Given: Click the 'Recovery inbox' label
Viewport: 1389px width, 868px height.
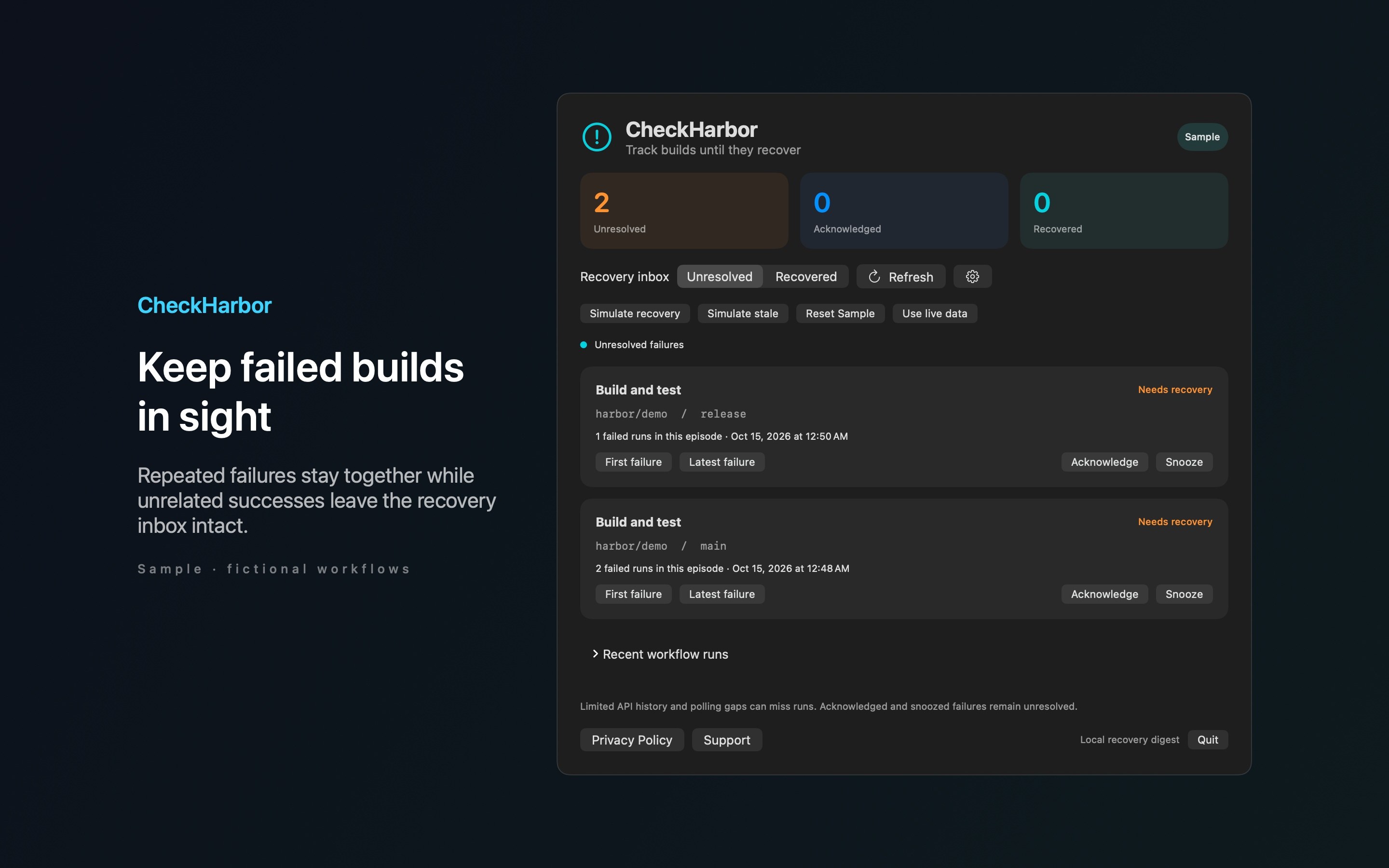Looking at the screenshot, I should coord(624,277).
